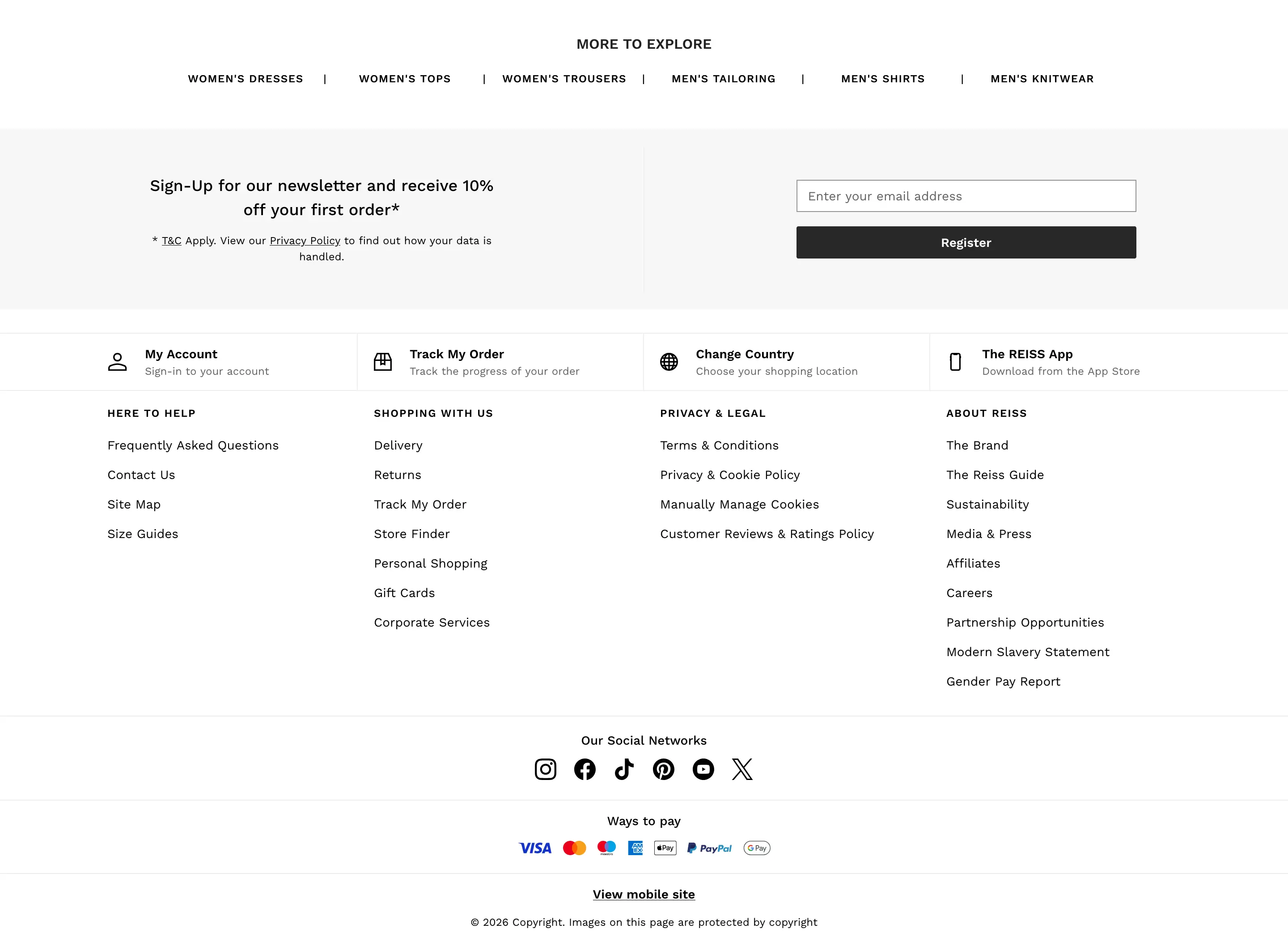This screenshot has width=1288, height=941.
Task: Open Privacy & Cookie Policy link
Action: click(x=730, y=475)
